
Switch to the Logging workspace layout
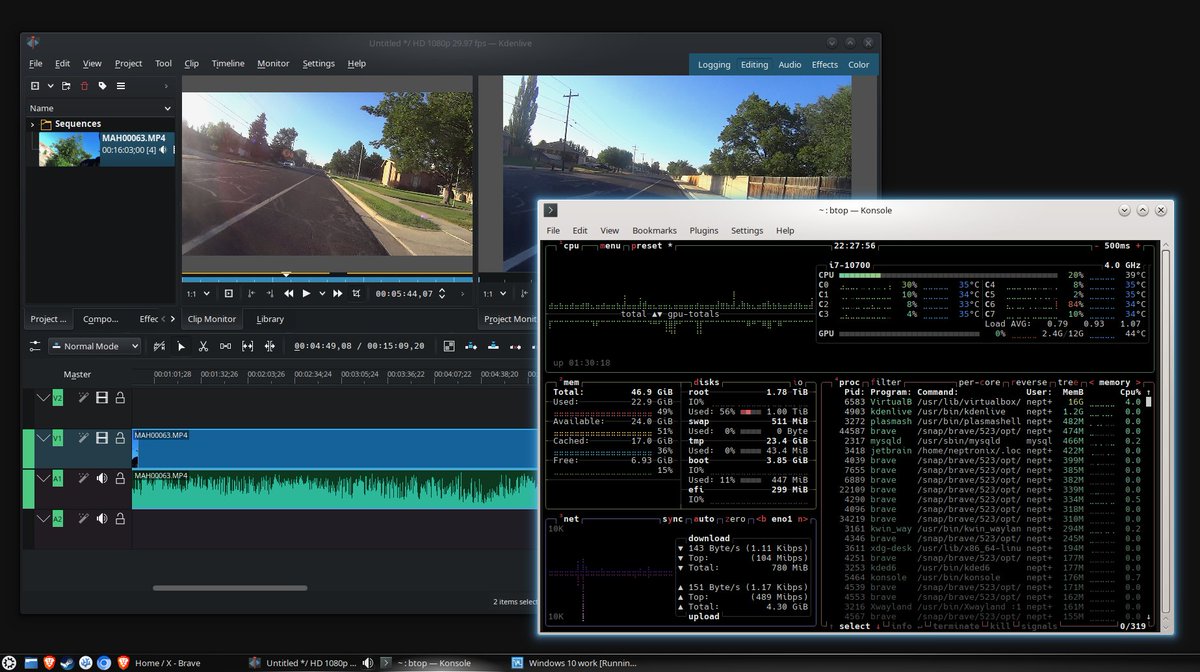pos(714,64)
